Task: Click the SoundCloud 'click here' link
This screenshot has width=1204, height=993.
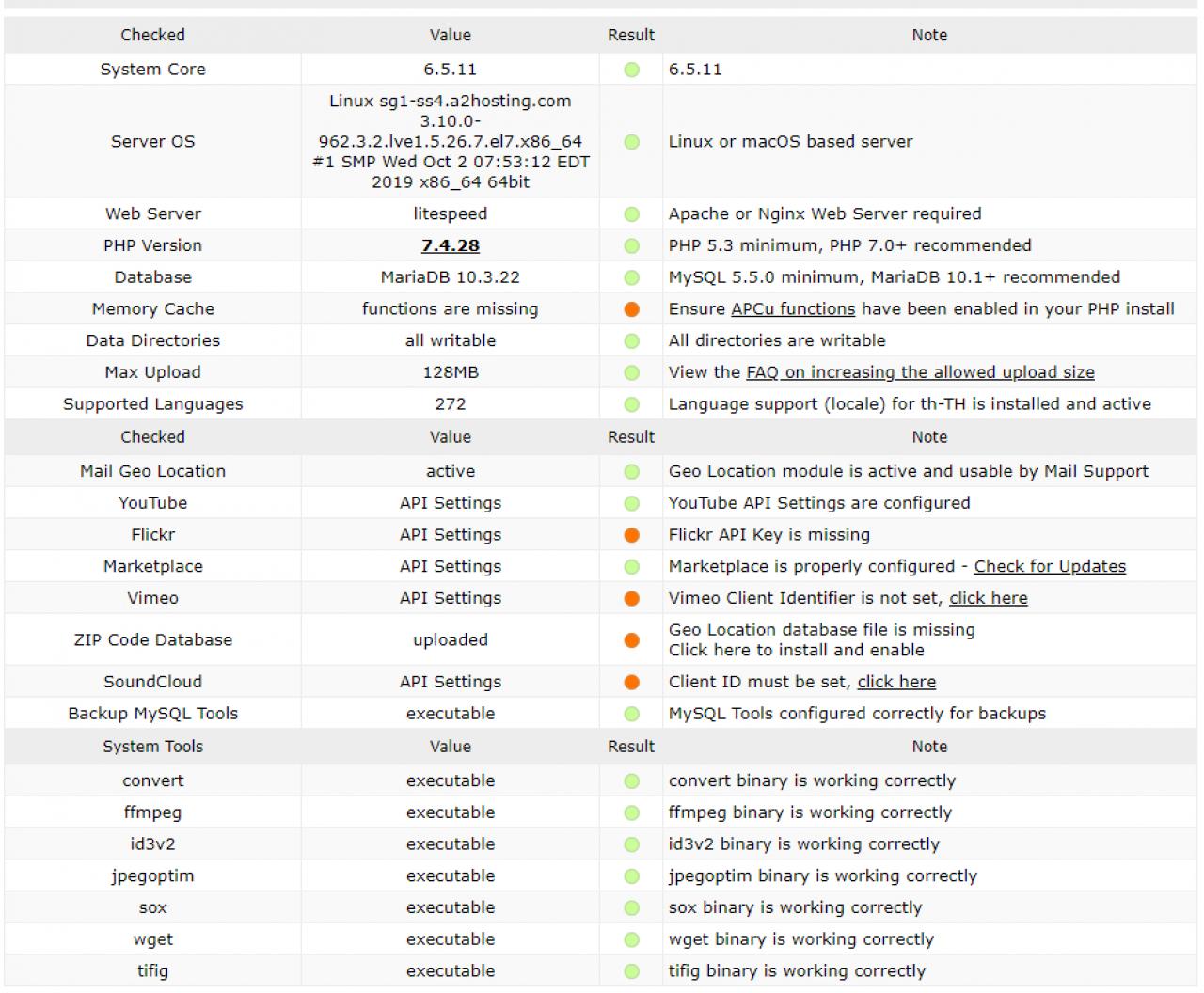Action: pyautogui.click(x=896, y=682)
